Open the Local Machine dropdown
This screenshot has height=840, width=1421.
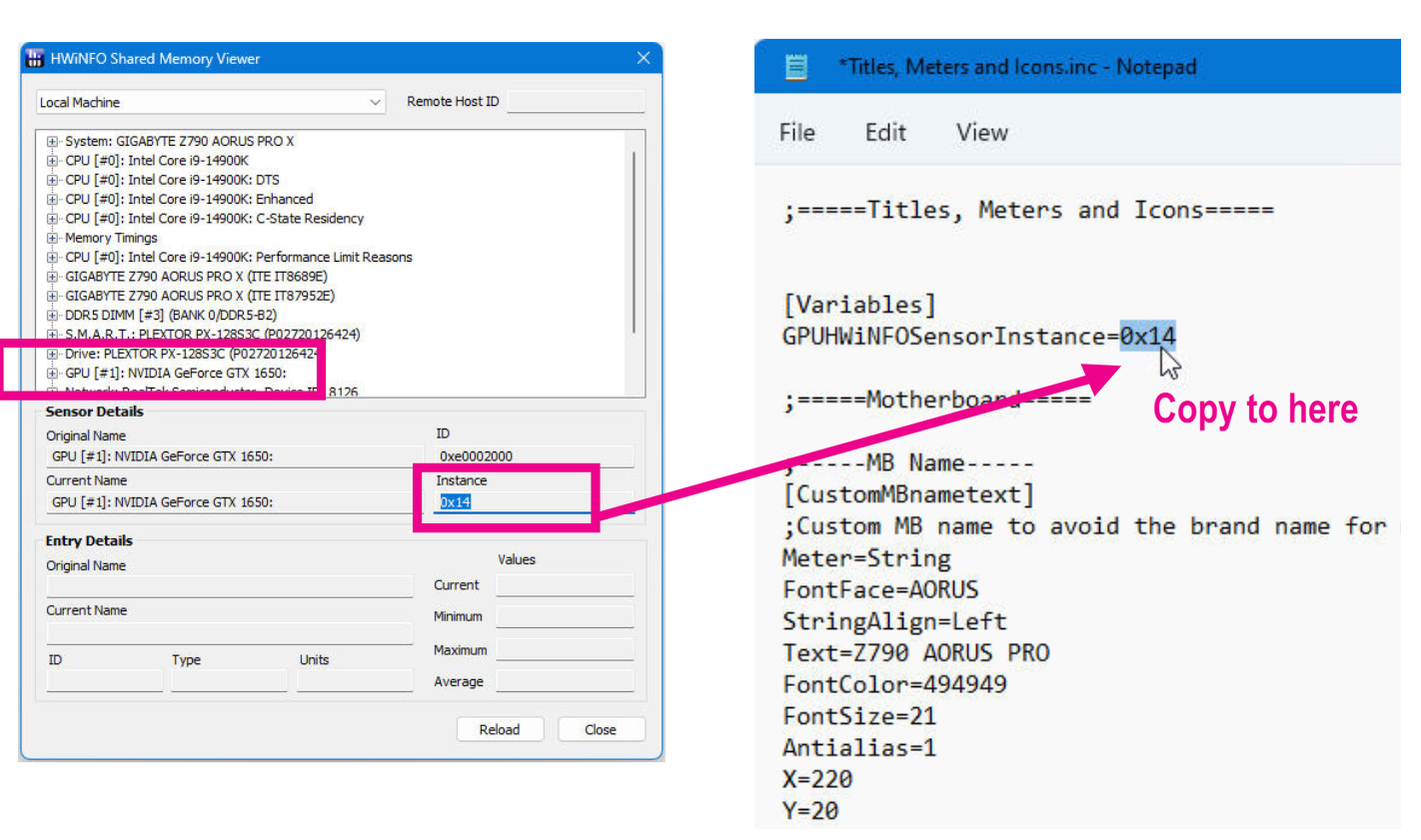coord(211,102)
